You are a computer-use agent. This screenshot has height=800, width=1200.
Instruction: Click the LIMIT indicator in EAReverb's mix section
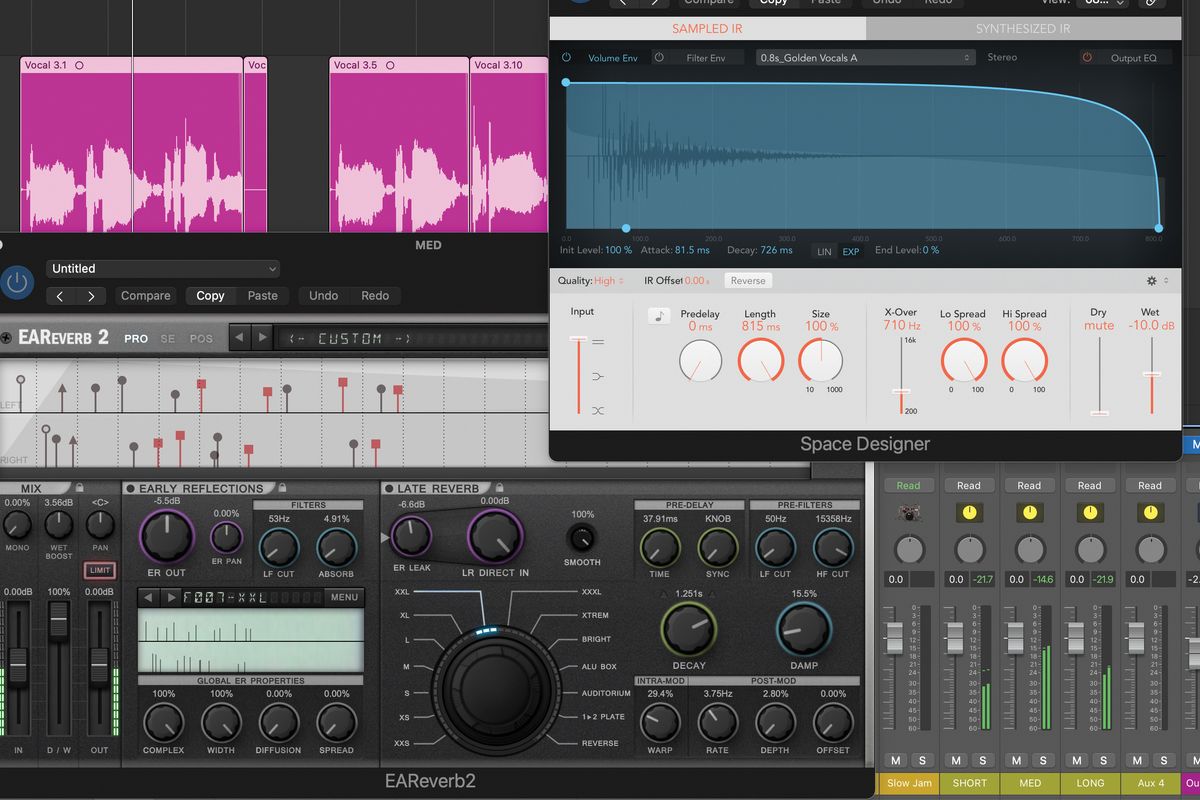(100, 570)
